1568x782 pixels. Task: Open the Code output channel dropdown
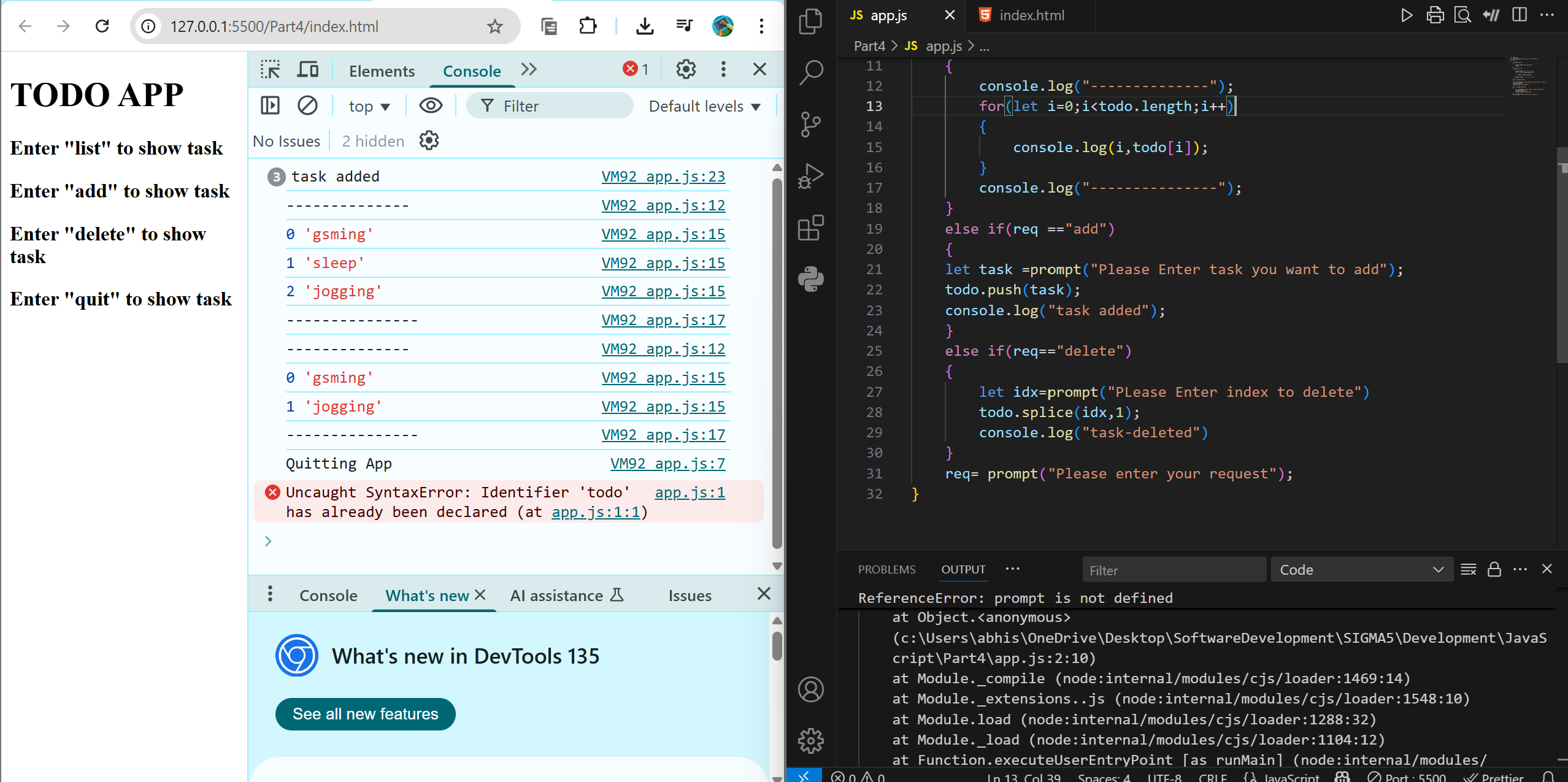click(x=1361, y=570)
